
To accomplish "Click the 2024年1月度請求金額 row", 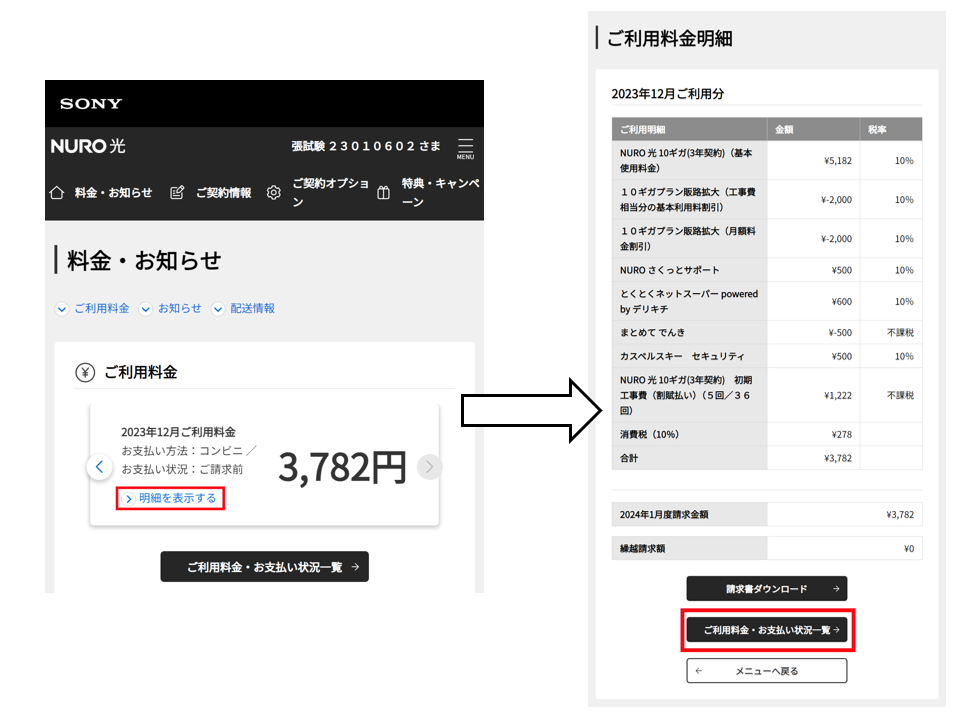I will 766,515.
